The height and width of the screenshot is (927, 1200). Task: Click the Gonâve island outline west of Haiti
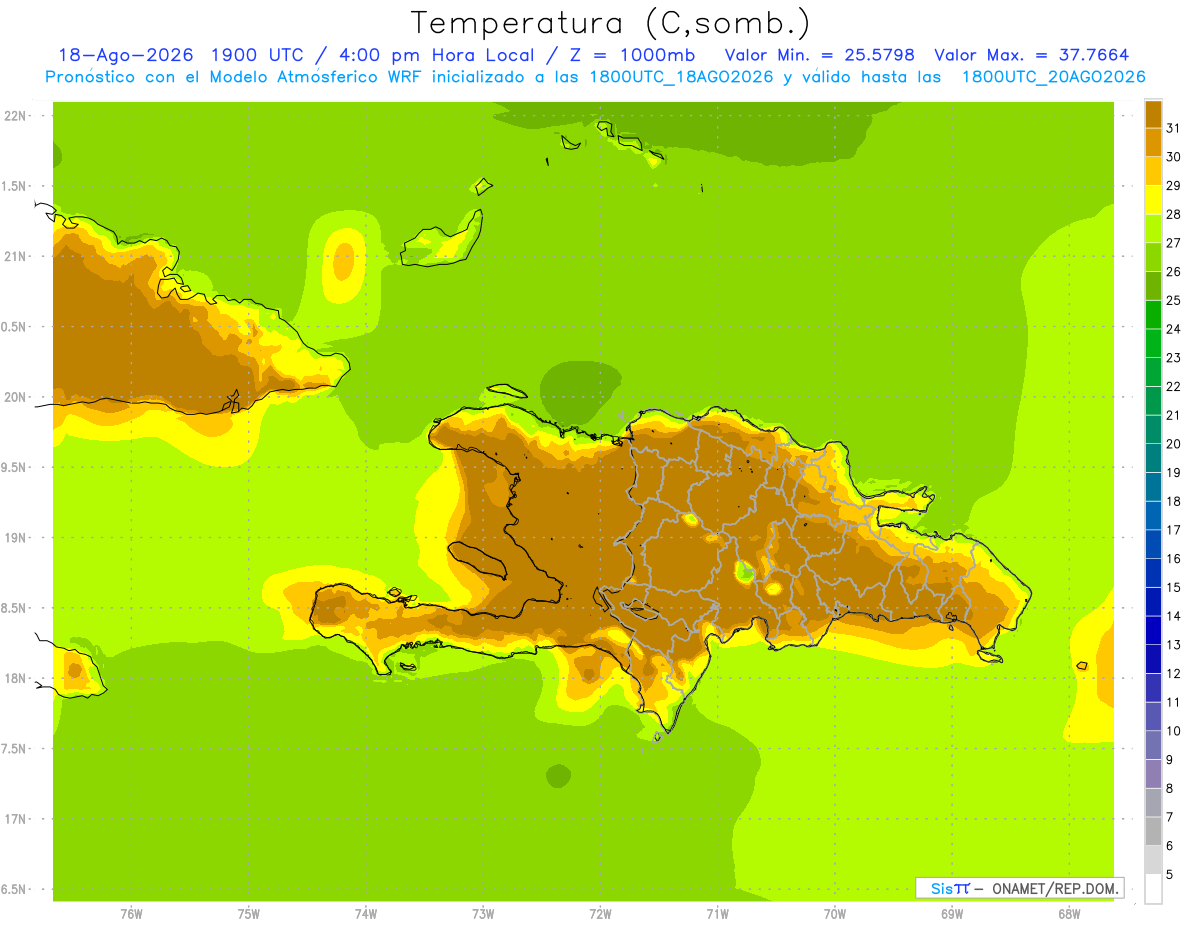pos(480,560)
